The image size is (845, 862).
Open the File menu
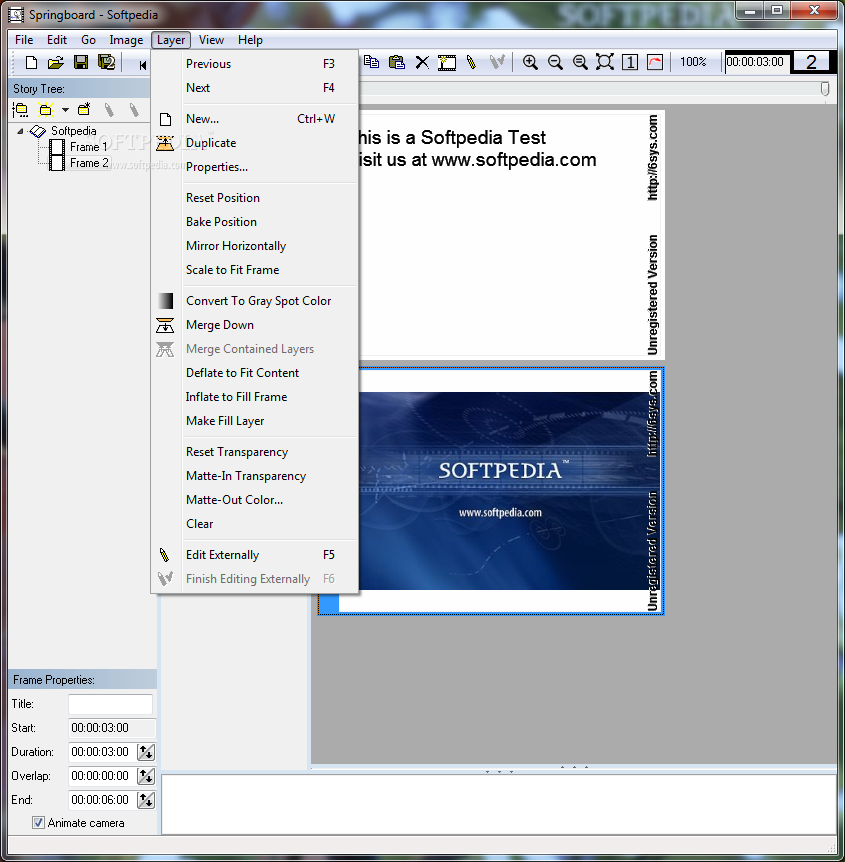pos(24,40)
